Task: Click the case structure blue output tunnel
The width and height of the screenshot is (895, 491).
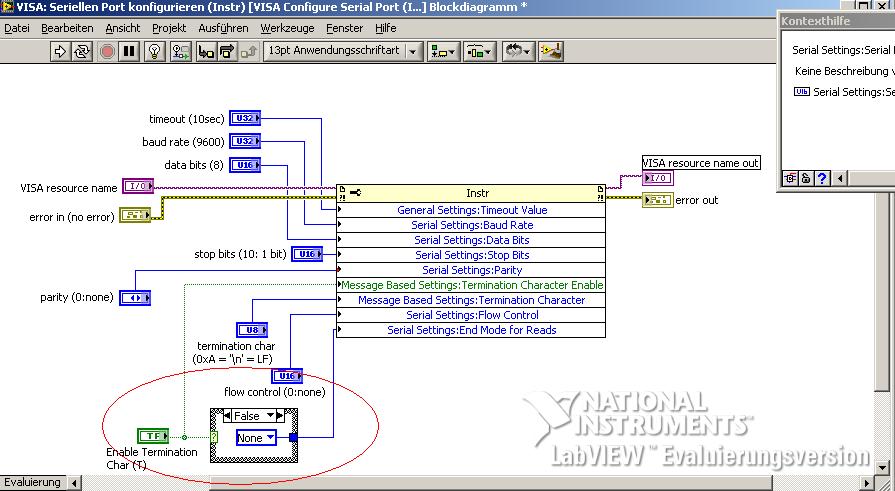Action: pos(293,438)
